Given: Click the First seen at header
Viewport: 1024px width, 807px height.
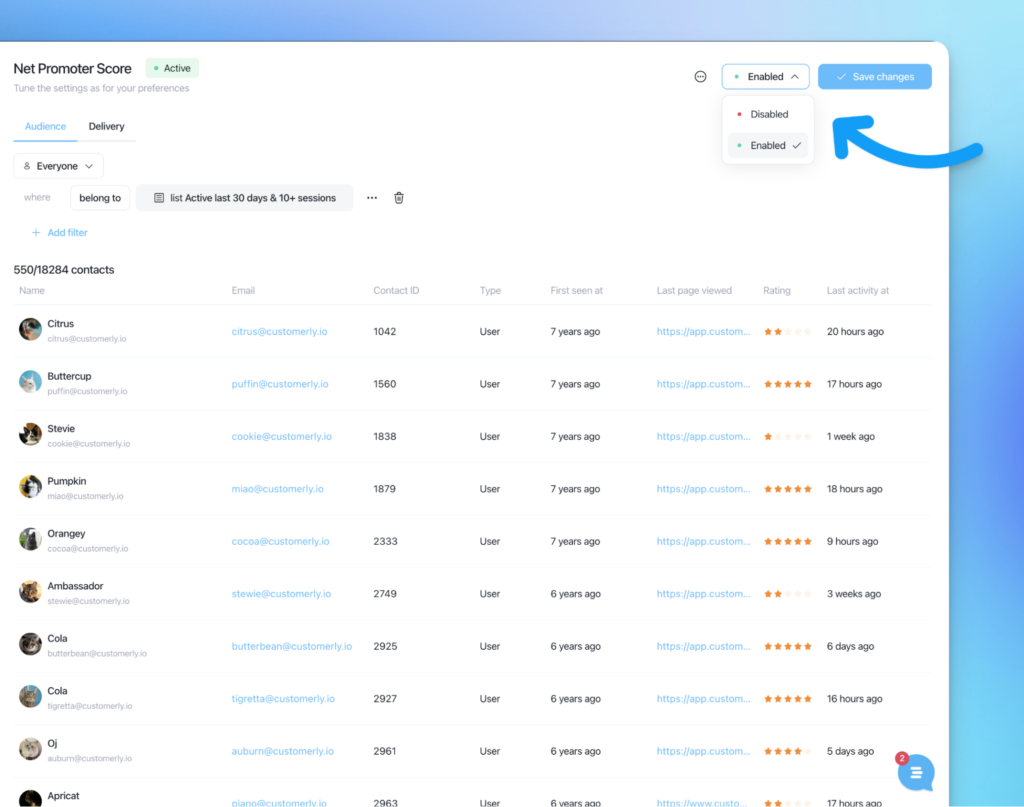Looking at the screenshot, I should pyautogui.click(x=576, y=291).
